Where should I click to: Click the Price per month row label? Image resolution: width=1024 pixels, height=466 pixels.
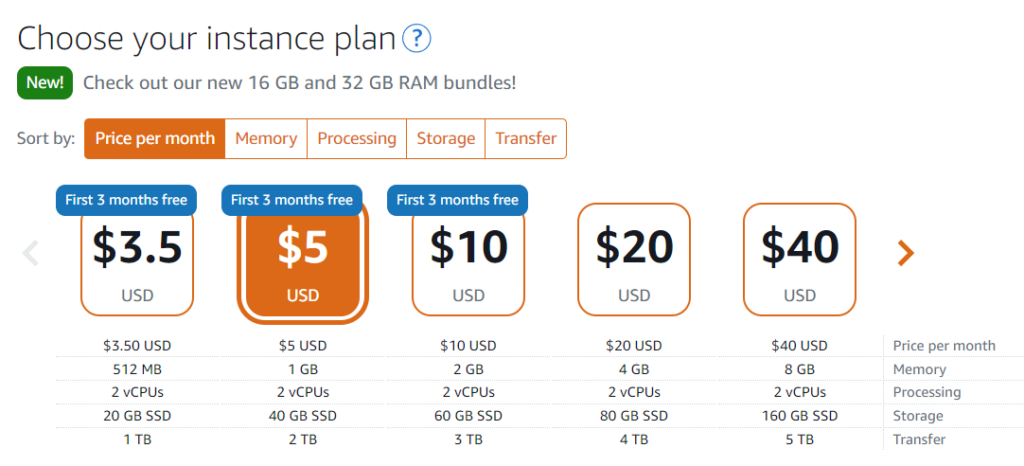pos(944,345)
